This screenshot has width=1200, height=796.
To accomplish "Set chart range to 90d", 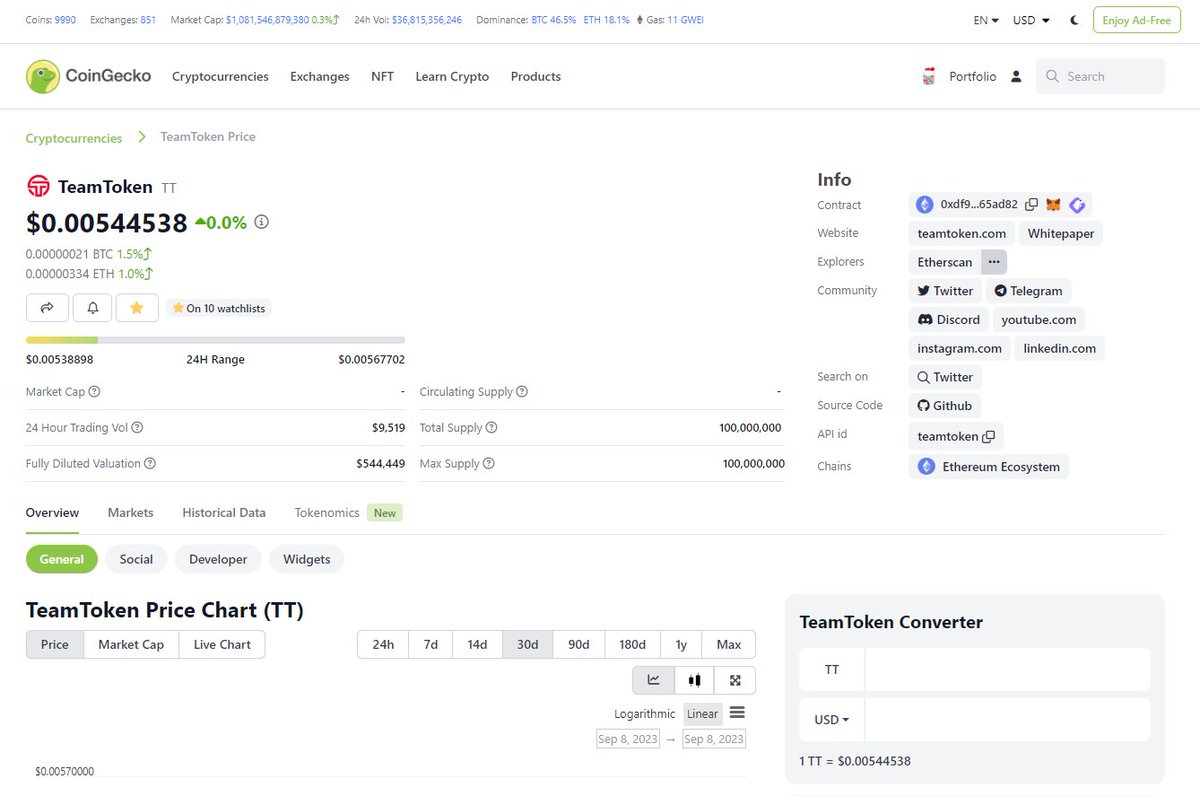I will (579, 645).
